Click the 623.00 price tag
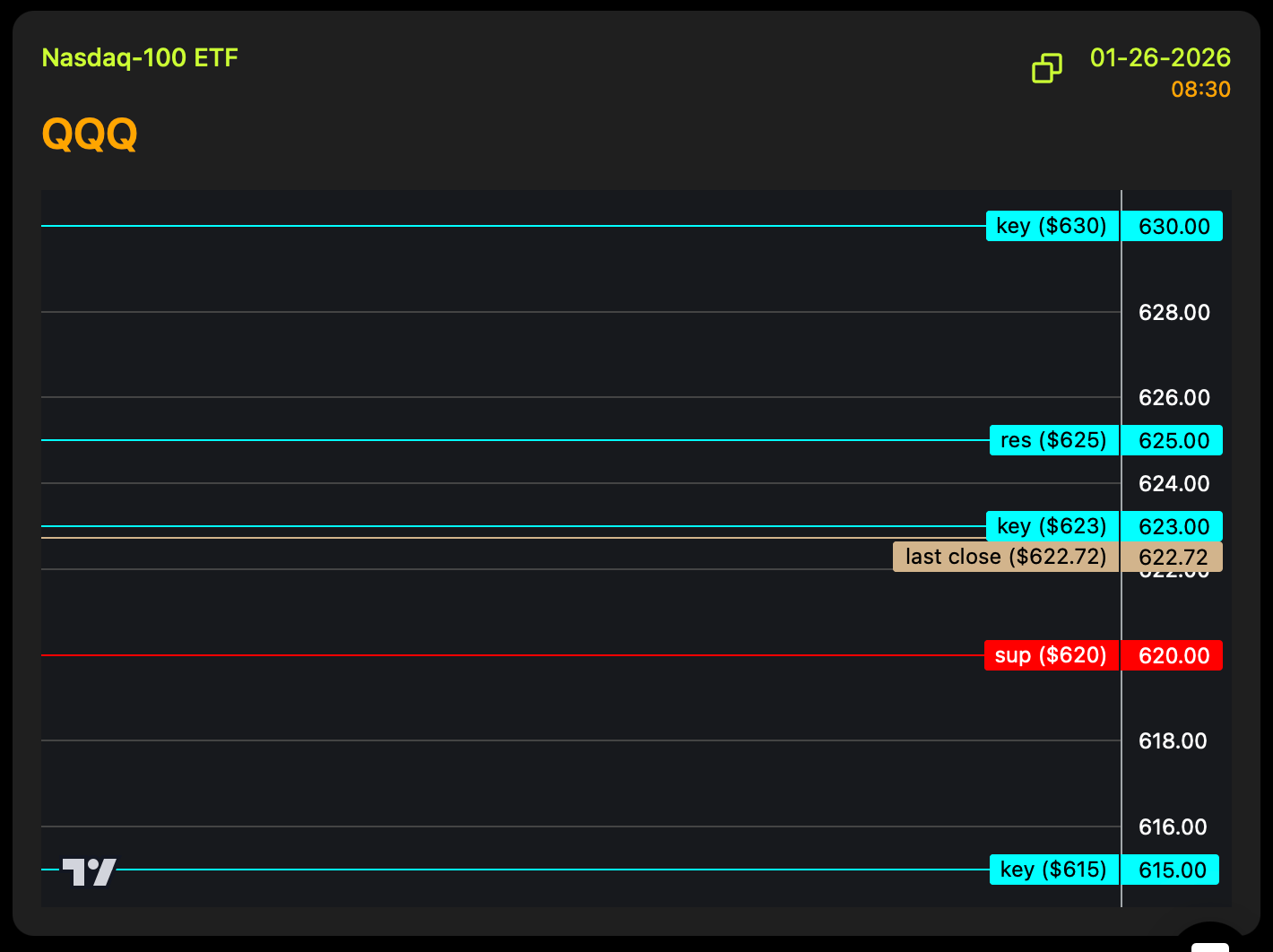Image resolution: width=1273 pixels, height=952 pixels. click(x=1173, y=527)
